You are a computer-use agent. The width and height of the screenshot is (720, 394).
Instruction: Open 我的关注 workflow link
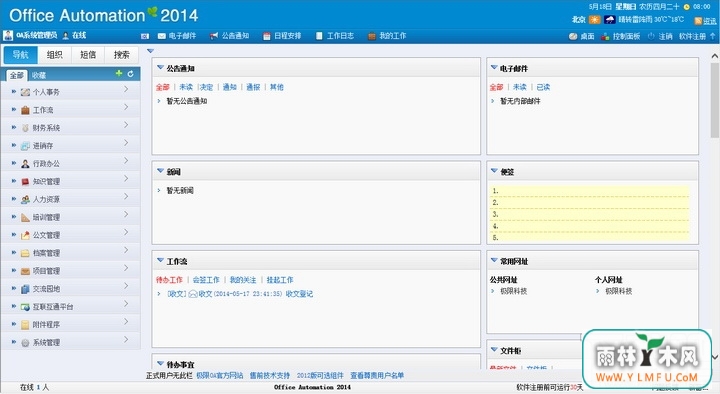[243, 280]
